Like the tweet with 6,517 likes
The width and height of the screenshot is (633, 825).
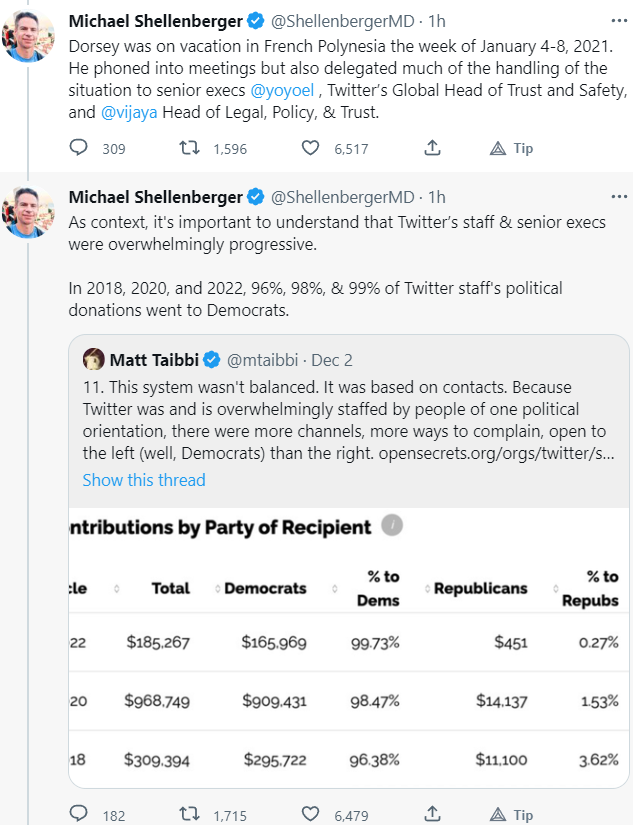[313, 148]
